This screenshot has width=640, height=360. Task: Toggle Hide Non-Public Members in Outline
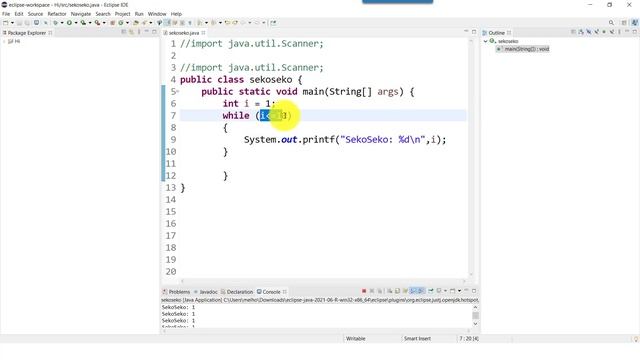(604, 32)
